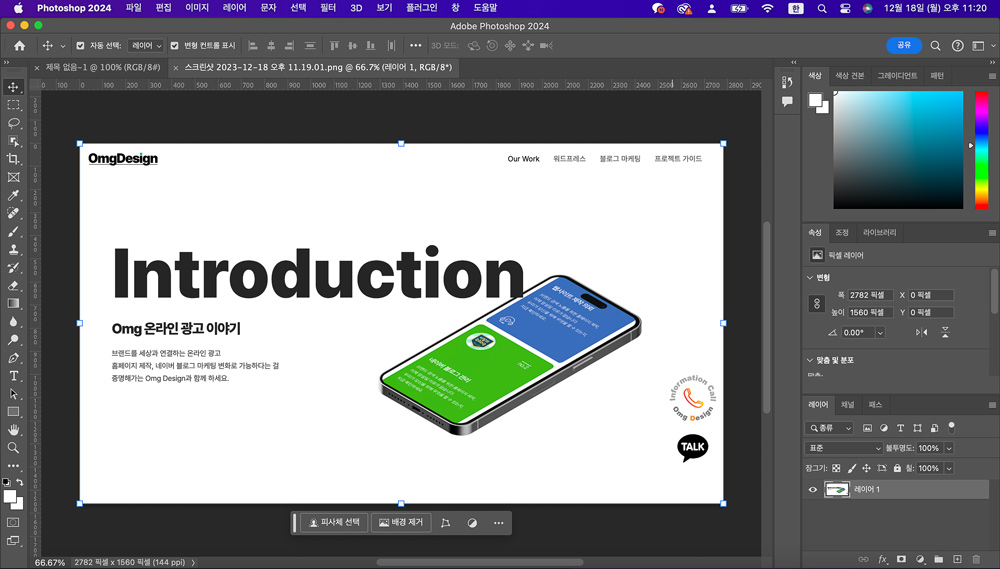Click the 피사체 선택 button

pos(333,523)
